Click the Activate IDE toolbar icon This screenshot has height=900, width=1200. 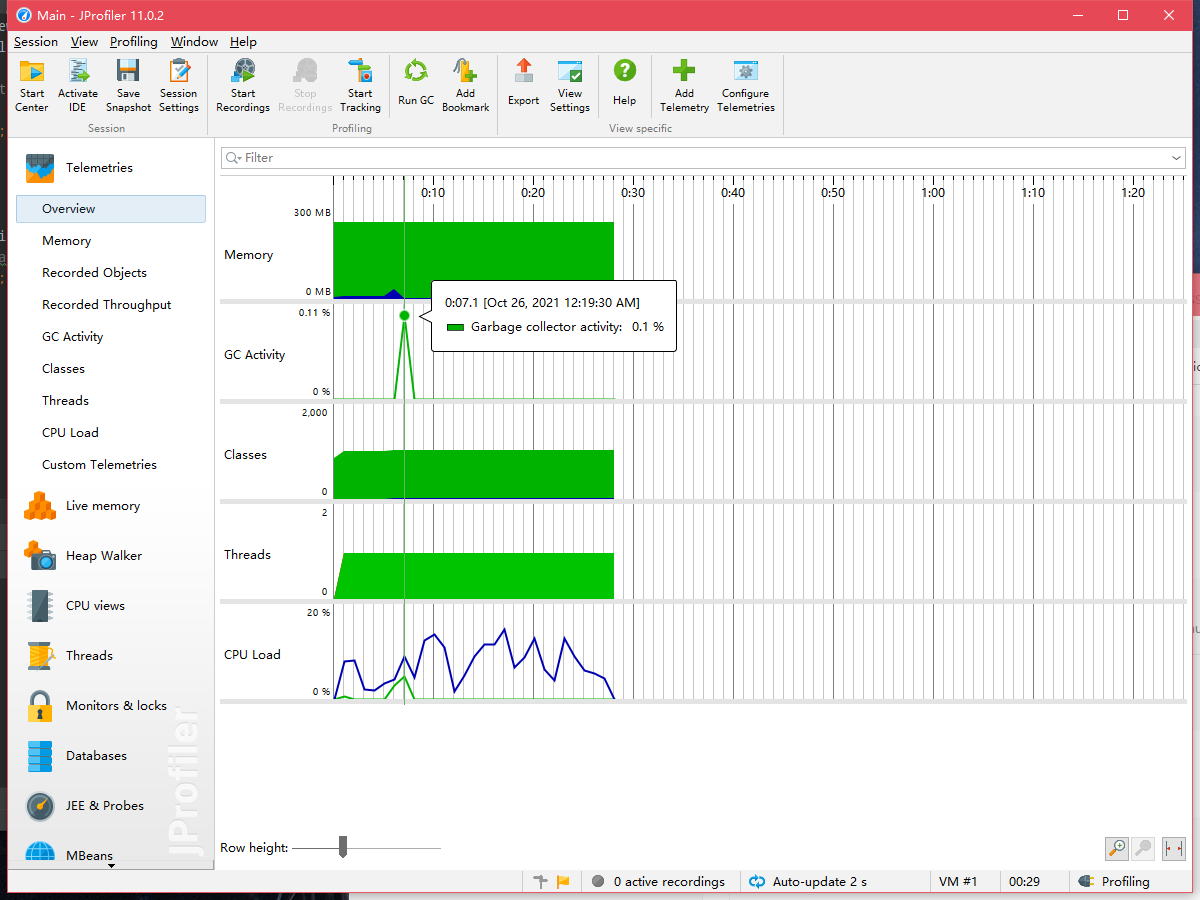pyautogui.click(x=78, y=85)
